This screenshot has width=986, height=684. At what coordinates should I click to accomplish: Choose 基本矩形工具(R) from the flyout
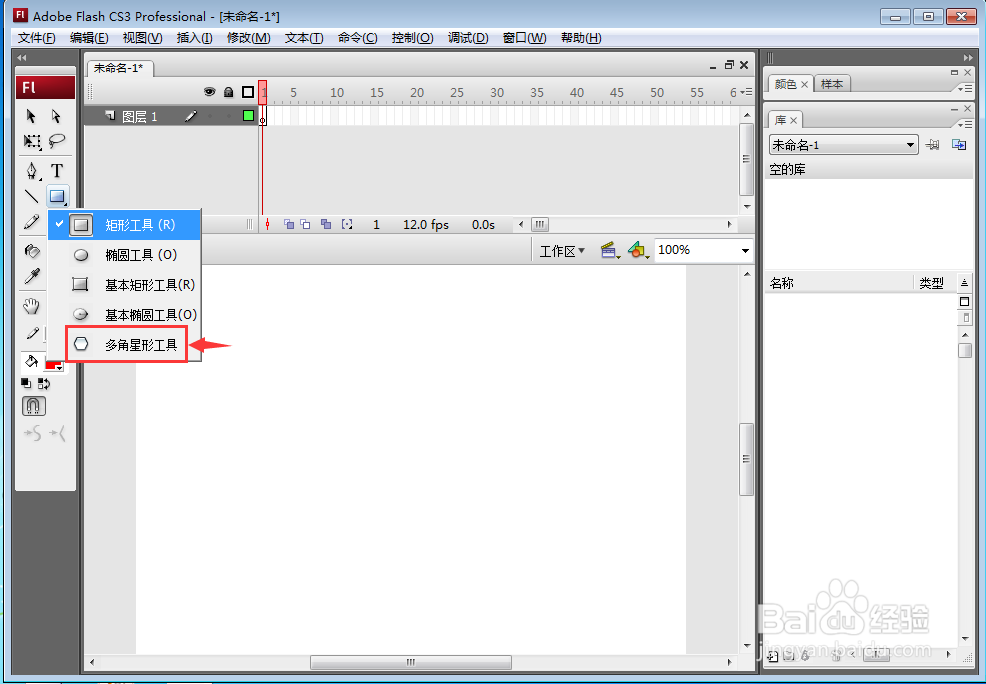(x=125, y=285)
